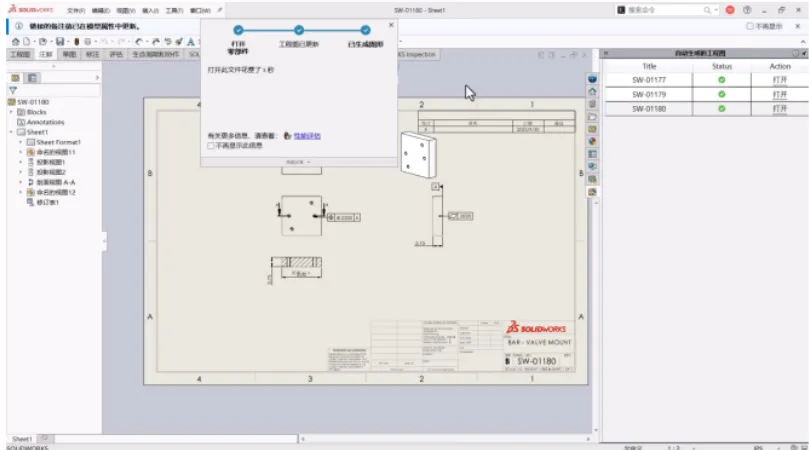Click 打开 for the SW-01179 row
The image size is (809, 450).
click(780, 94)
